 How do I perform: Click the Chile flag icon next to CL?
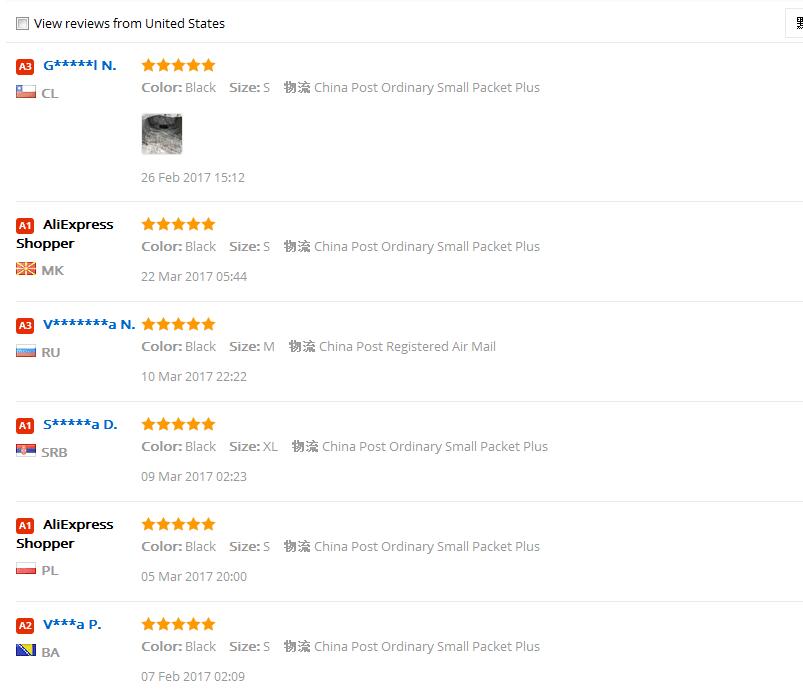coord(26,92)
